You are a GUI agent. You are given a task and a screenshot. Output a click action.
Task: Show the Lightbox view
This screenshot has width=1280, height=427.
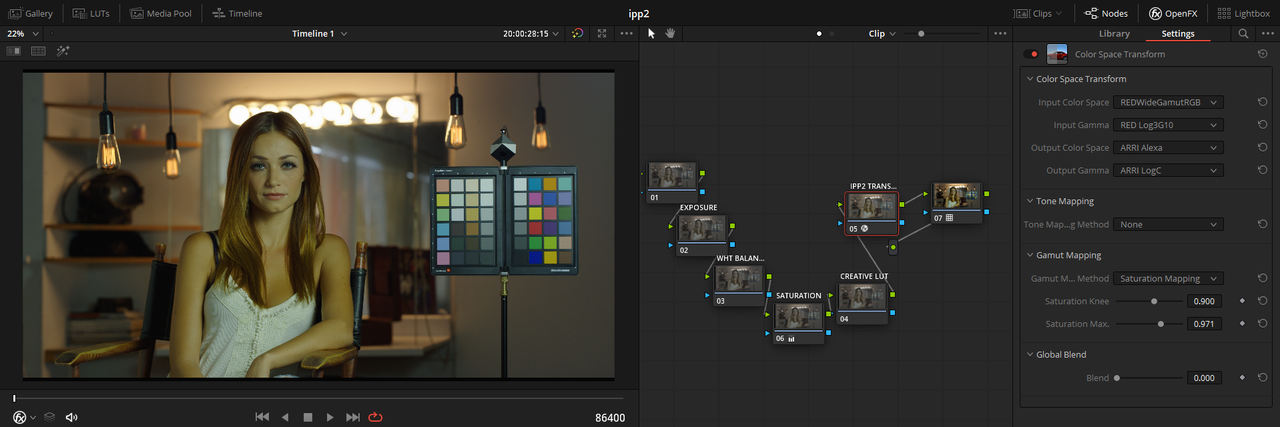(x=1243, y=13)
